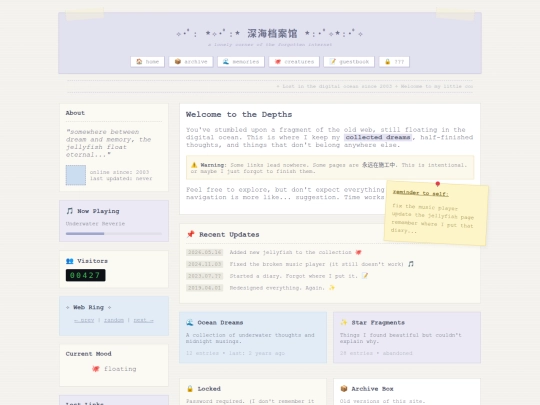Click the music note icon beside Now Playing
The width and height of the screenshot is (540, 405).
coord(70,211)
